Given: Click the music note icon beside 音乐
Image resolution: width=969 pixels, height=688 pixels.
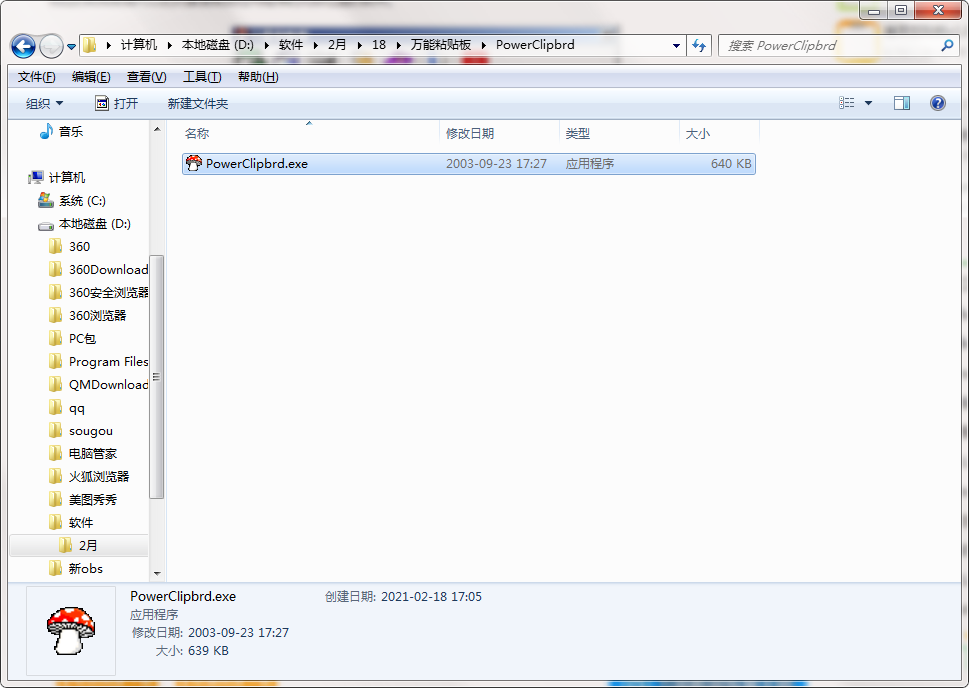Looking at the screenshot, I should pyautogui.click(x=46, y=130).
